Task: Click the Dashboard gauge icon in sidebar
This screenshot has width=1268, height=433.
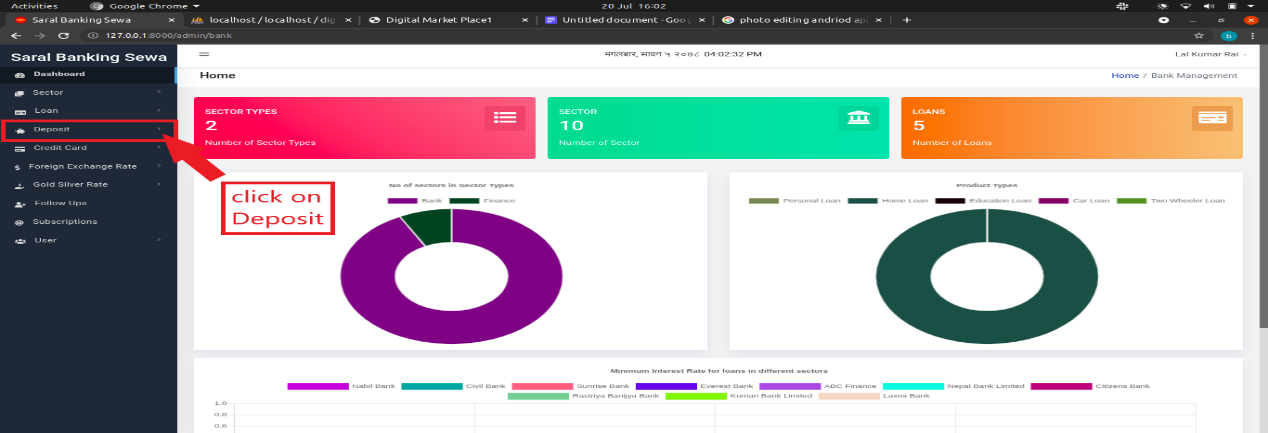Action: coord(19,74)
